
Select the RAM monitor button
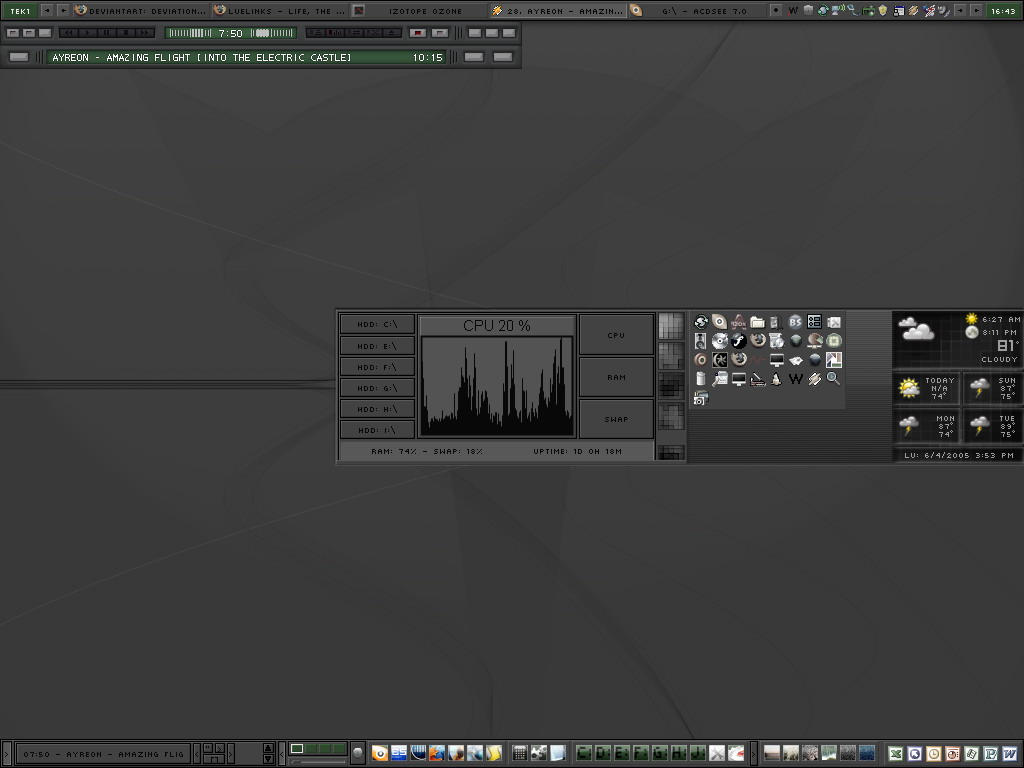616,377
